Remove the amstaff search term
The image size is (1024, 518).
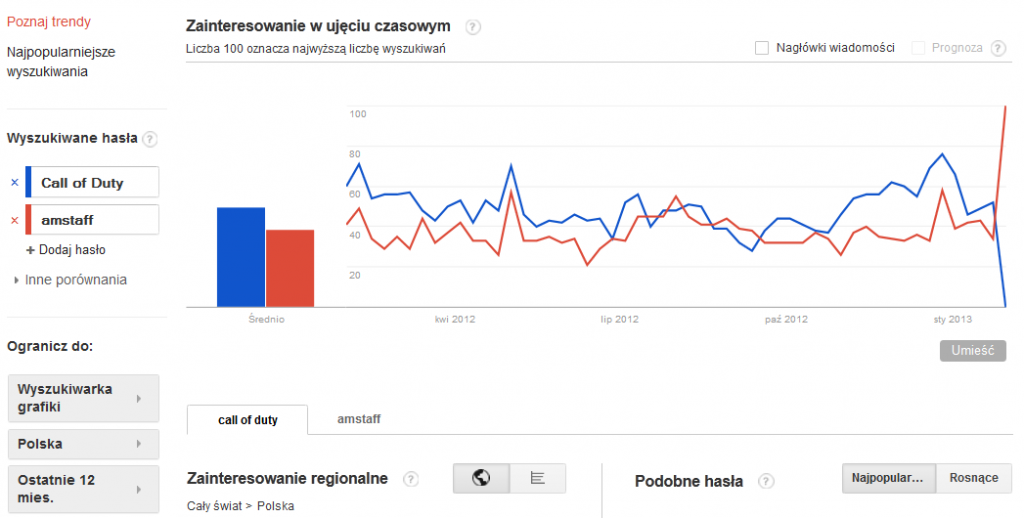(14, 220)
